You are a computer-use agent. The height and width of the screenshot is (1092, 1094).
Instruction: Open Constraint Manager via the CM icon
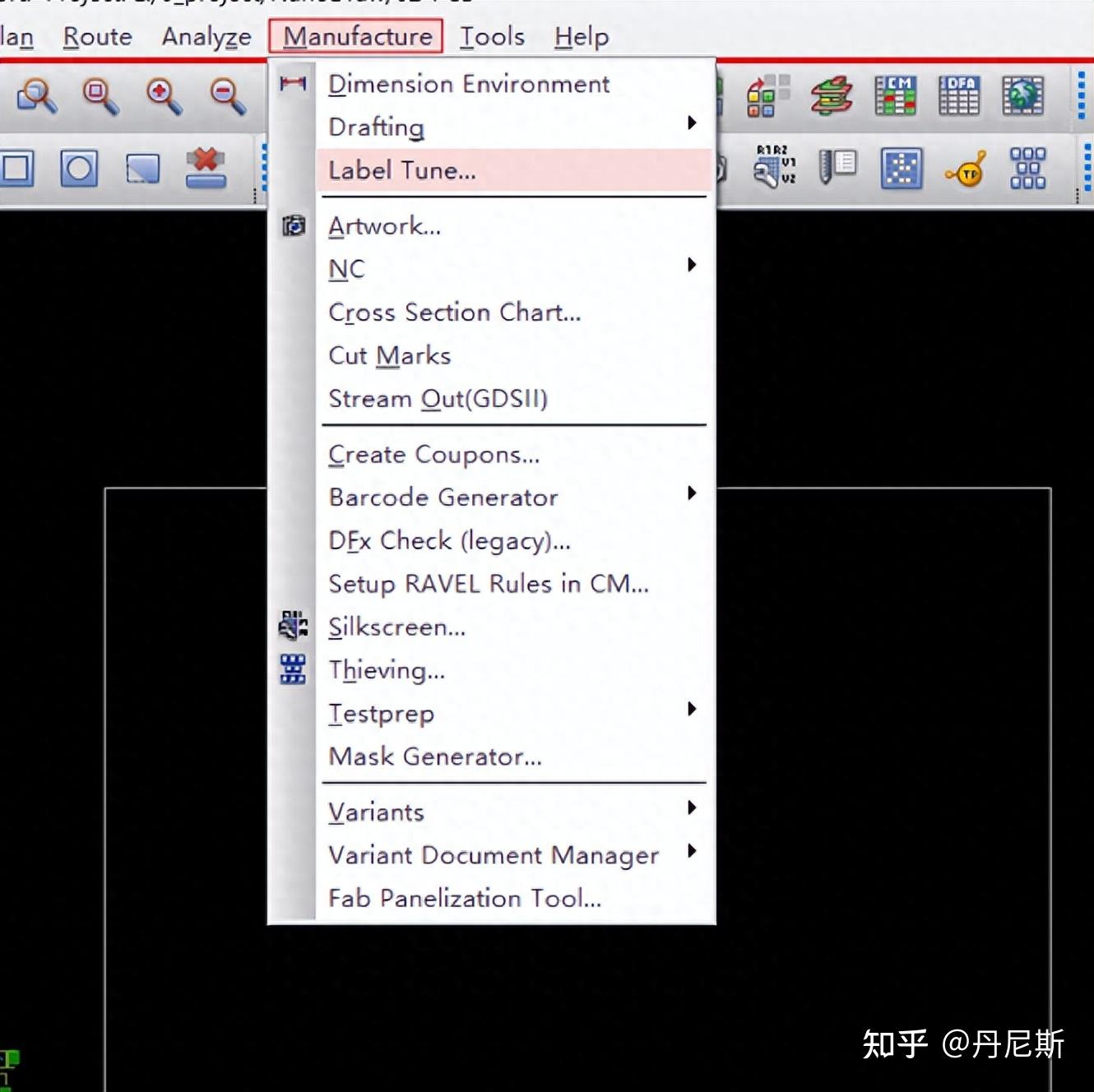[x=895, y=95]
